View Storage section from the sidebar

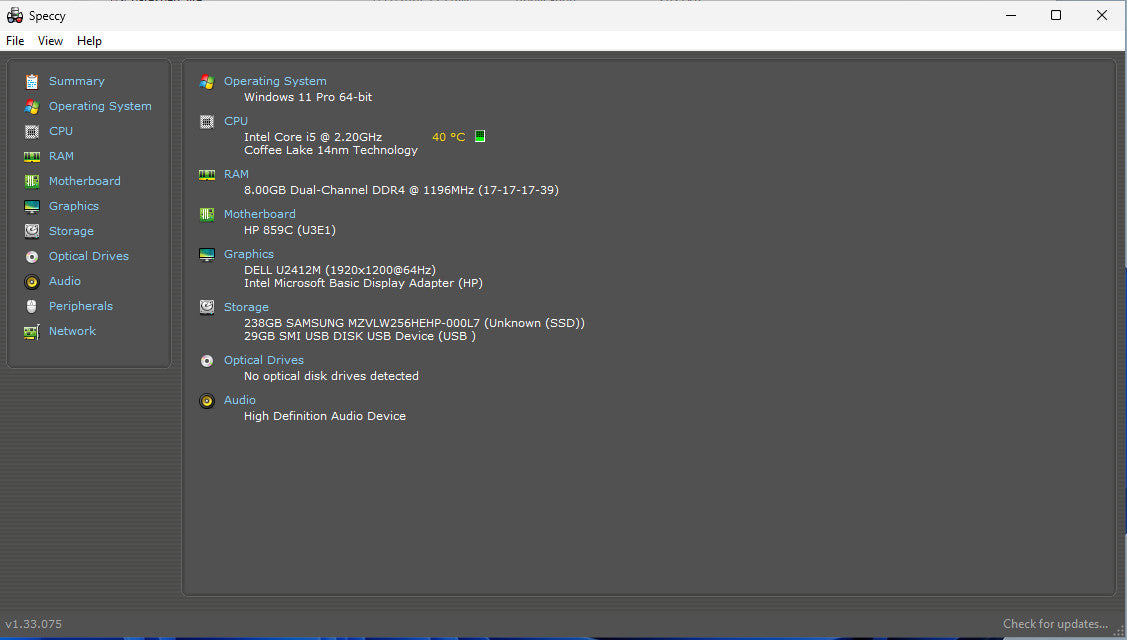(x=71, y=232)
